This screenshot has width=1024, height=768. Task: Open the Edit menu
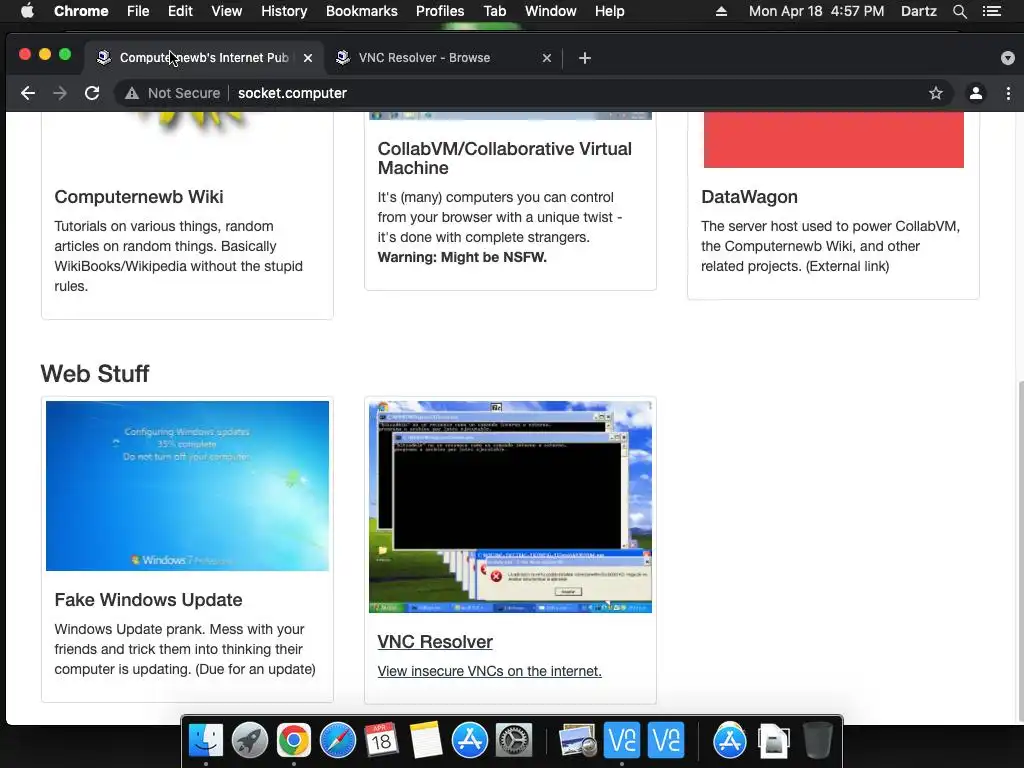pyautogui.click(x=180, y=11)
